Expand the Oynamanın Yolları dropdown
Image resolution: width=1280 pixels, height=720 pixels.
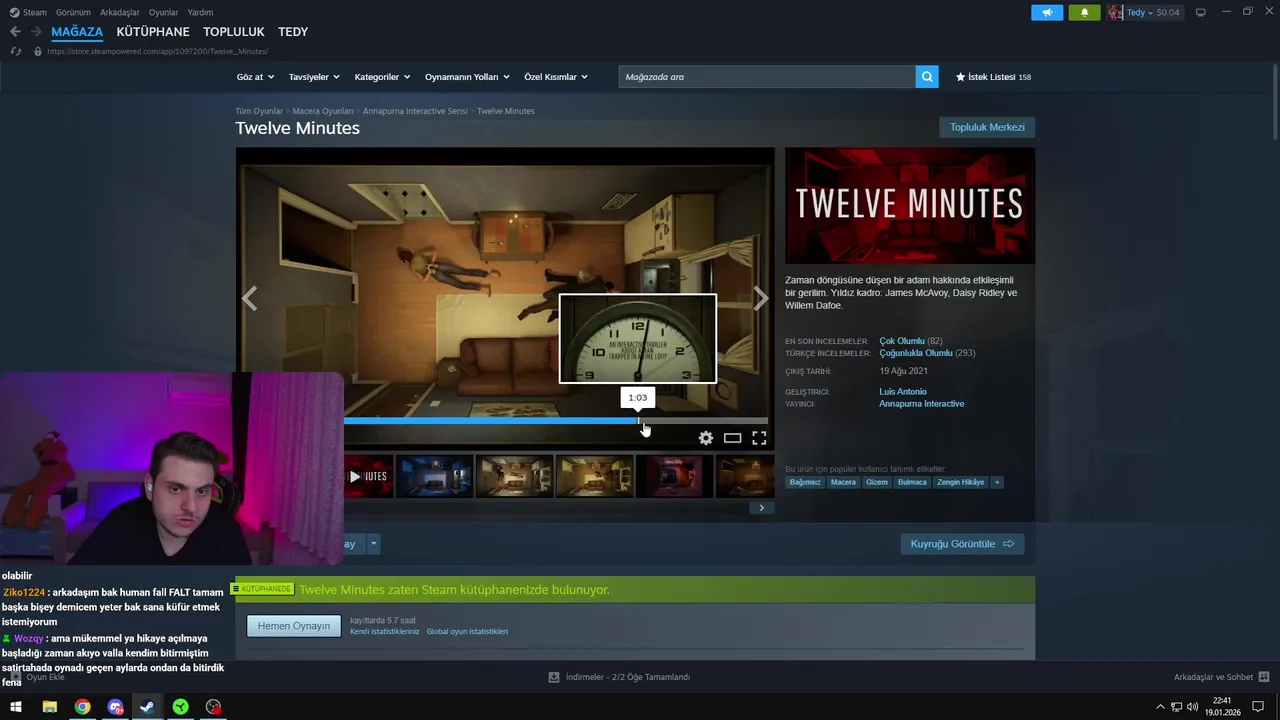[467, 77]
